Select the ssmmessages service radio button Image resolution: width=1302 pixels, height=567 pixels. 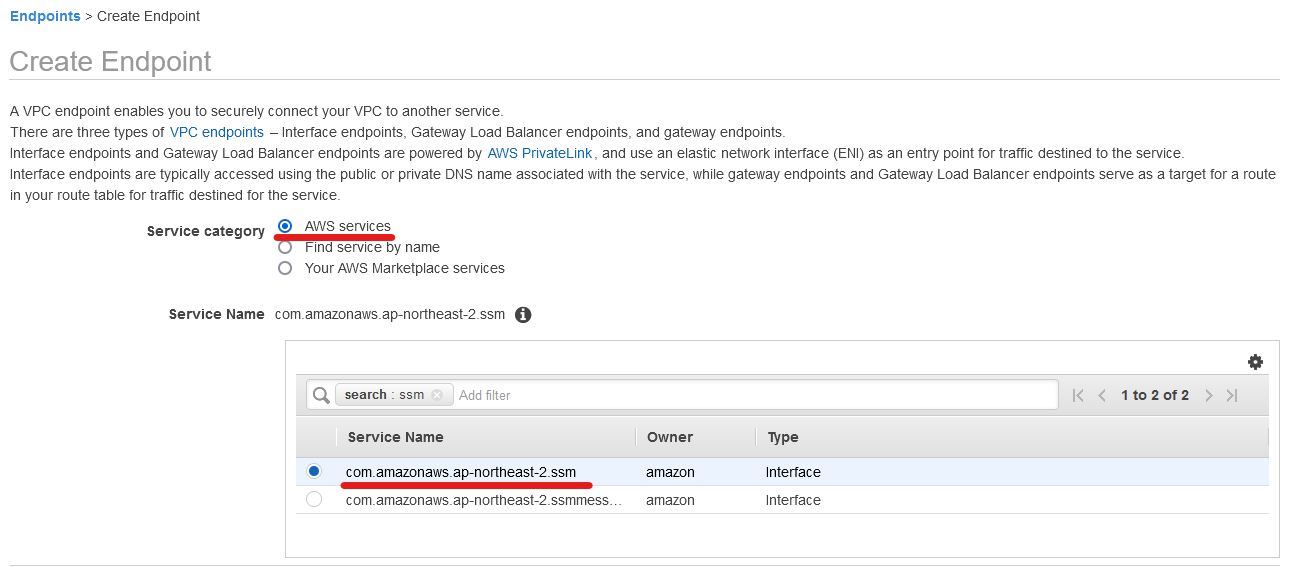click(314, 499)
